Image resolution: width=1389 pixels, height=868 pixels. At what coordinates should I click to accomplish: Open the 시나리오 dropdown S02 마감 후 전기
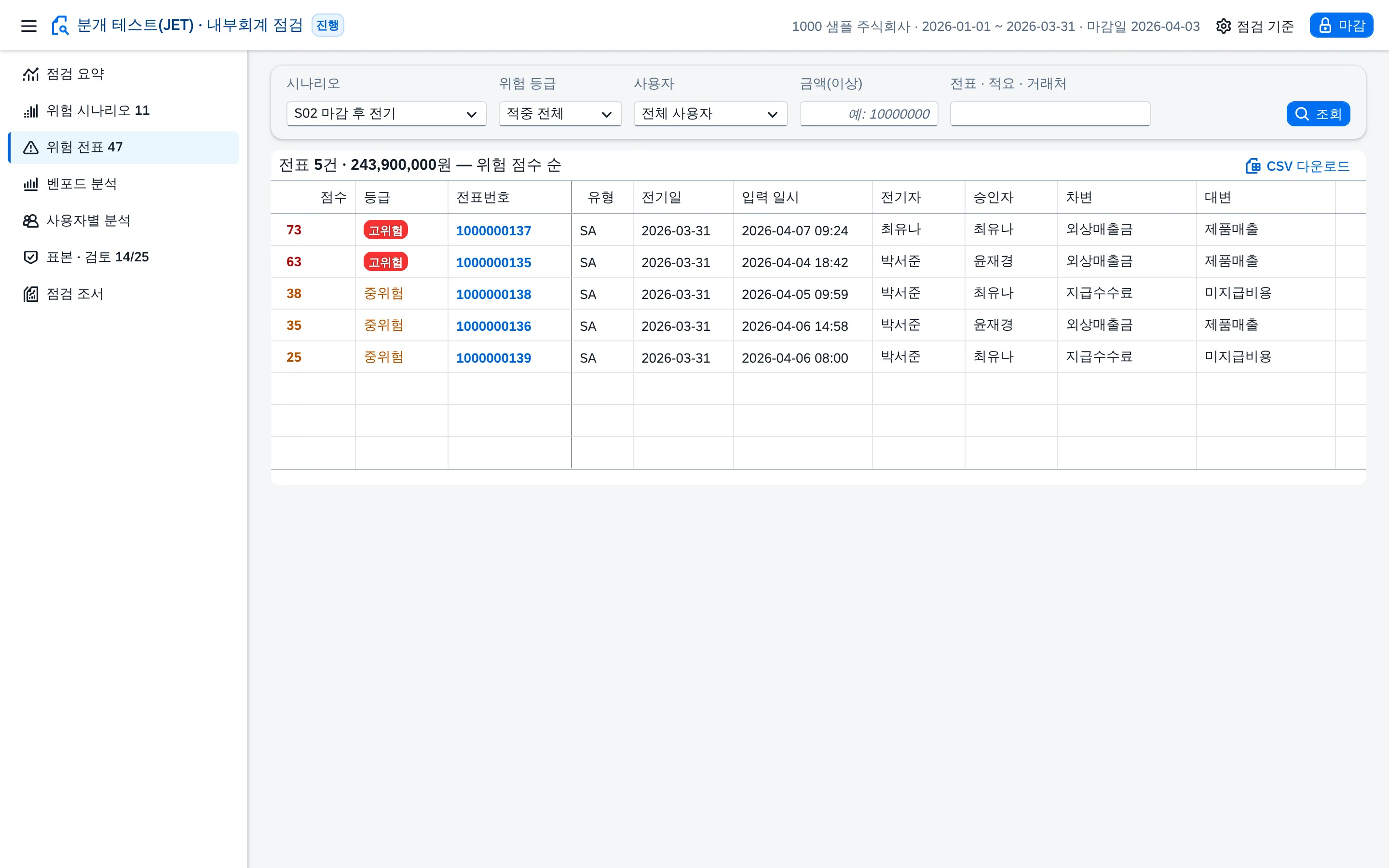386,114
